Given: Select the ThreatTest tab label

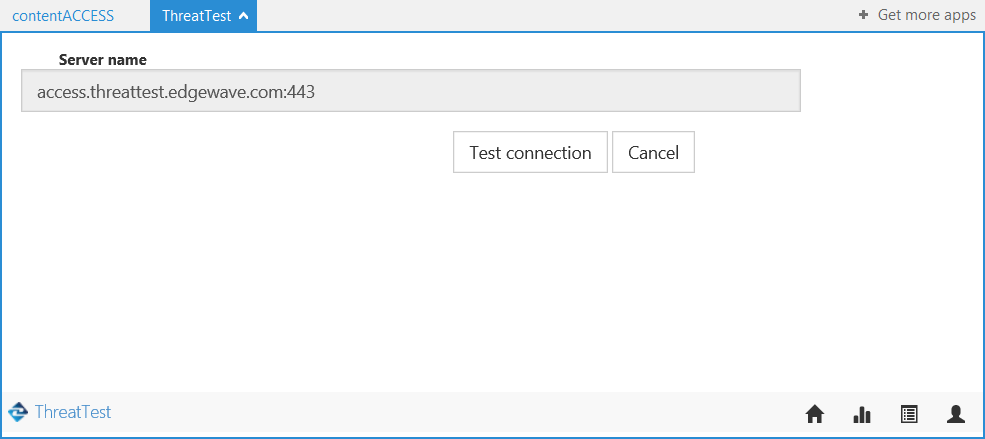Looking at the screenshot, I should (x=196, y=16).
